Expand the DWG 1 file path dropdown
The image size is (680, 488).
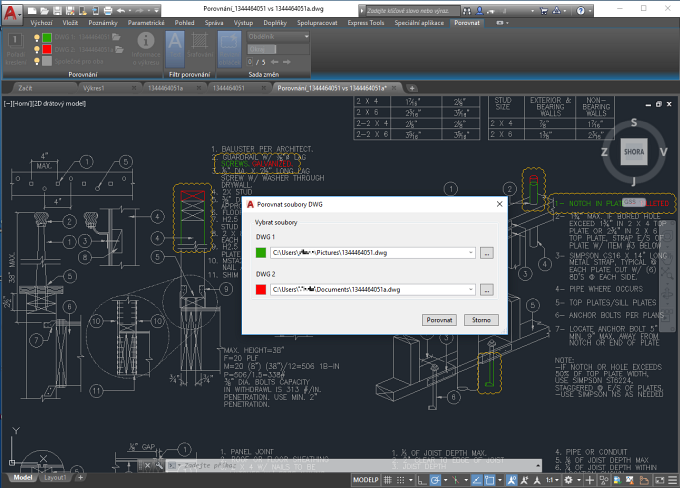click(471, 252)
